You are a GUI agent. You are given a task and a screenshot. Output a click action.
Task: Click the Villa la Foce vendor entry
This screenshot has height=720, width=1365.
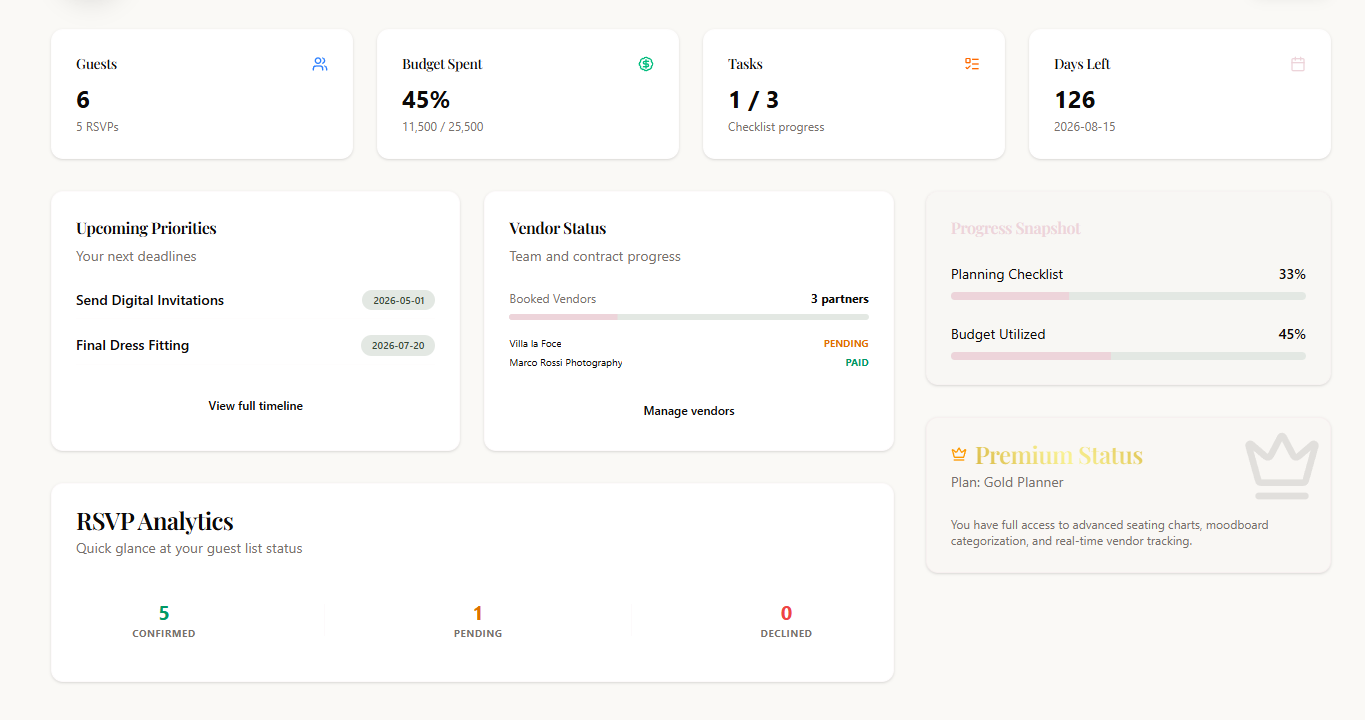tap(534, 343)
